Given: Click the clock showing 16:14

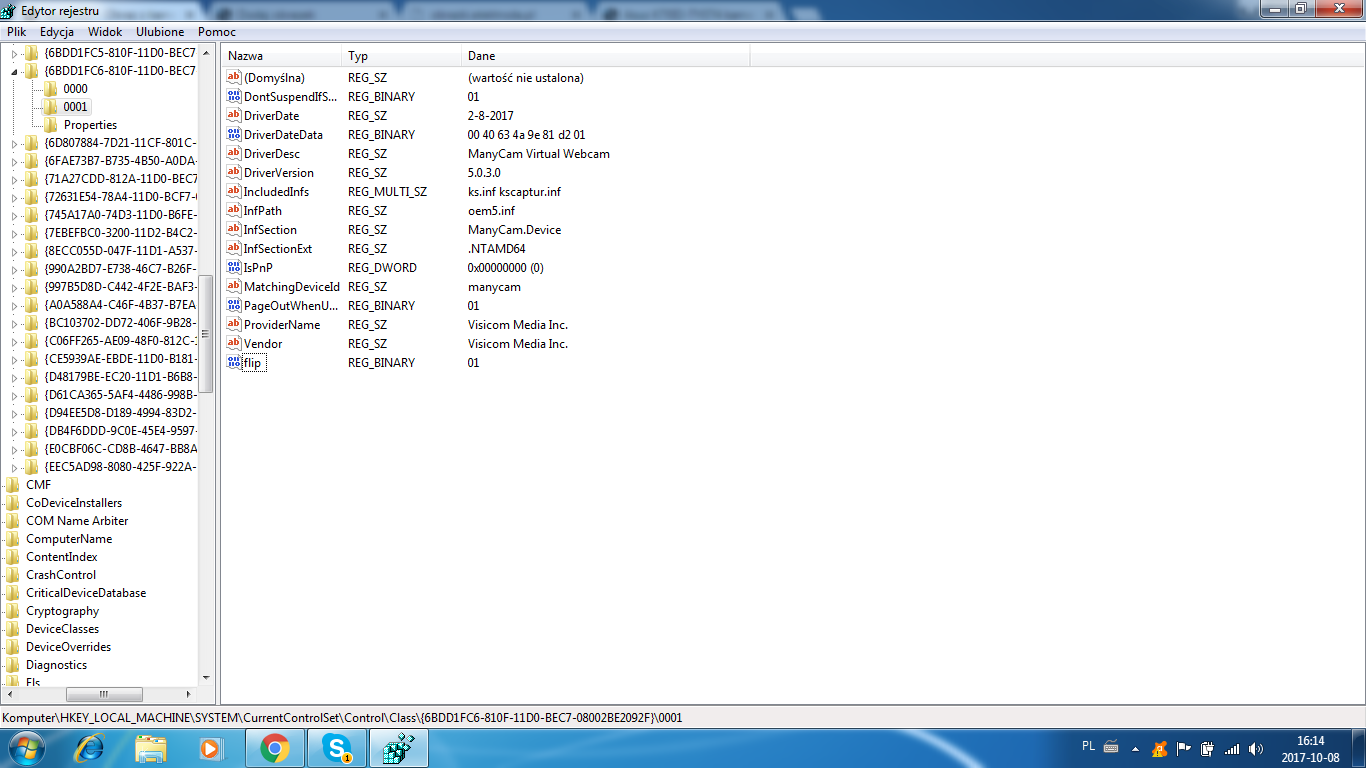Looking at the screenshot, I should (x=1310, y=741).
